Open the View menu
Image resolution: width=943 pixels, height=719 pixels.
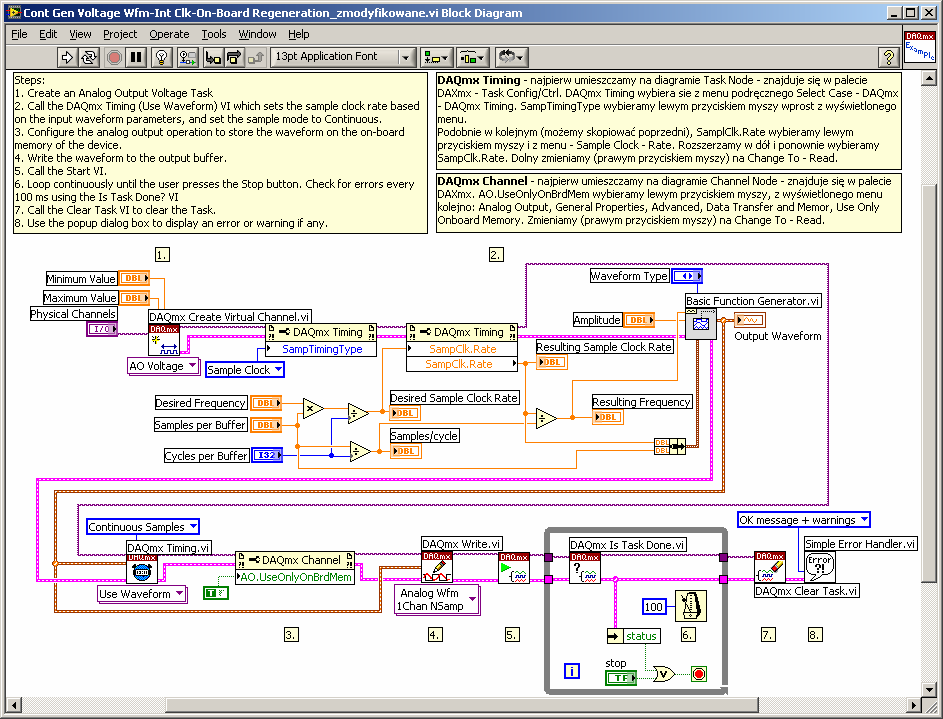(x=80, y=34)
